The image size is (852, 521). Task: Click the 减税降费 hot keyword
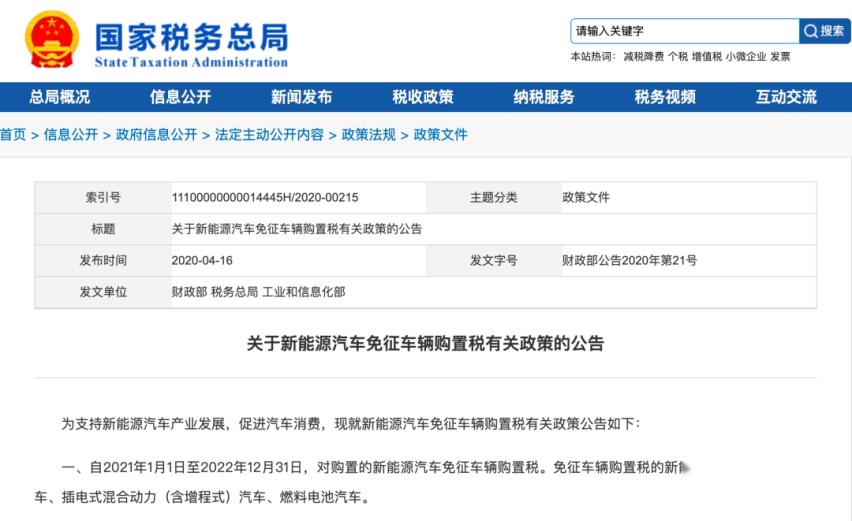point(643,57)
